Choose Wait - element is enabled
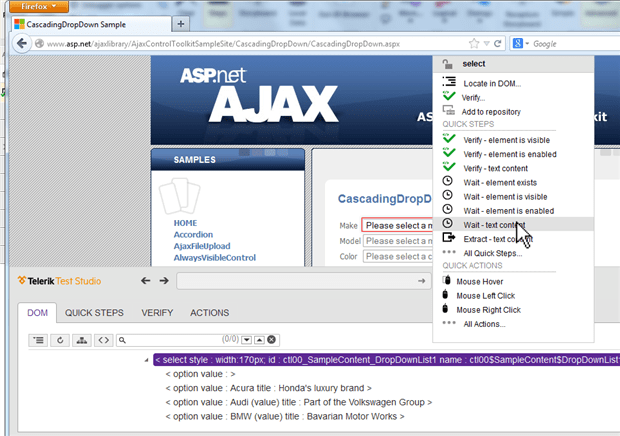This screenshot has height=436, width=620. [x=508, y=211]
